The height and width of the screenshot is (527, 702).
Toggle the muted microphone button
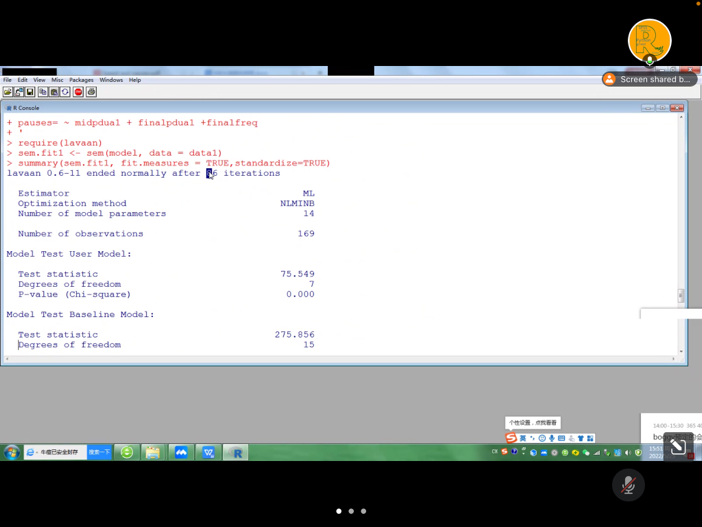pos(628,485)
